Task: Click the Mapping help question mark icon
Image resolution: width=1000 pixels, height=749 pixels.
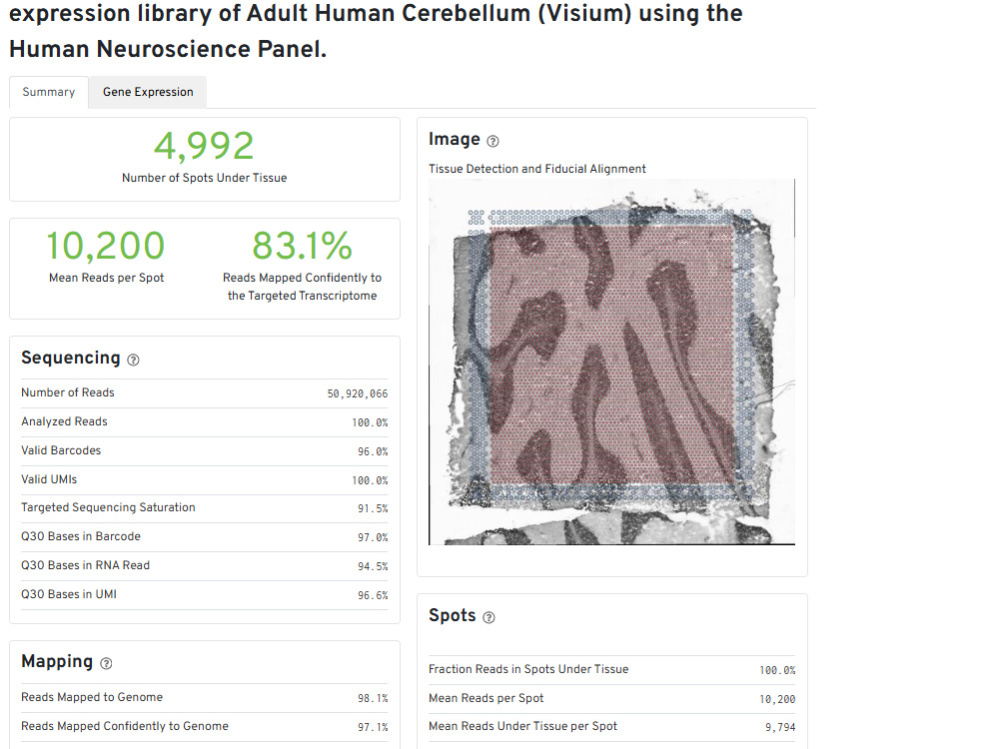Action: pyautogui.click(x=107, y=664)
